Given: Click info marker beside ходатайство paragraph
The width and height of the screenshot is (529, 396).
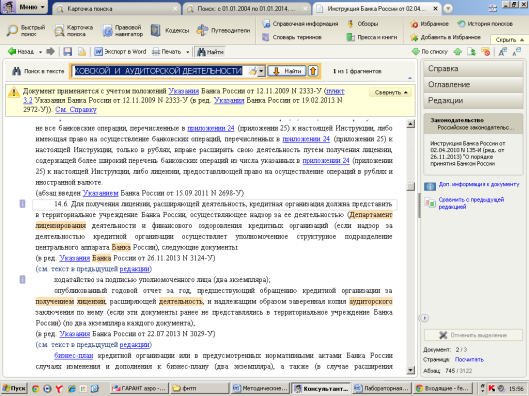Looking at the screenshot, I should (22, 279).
